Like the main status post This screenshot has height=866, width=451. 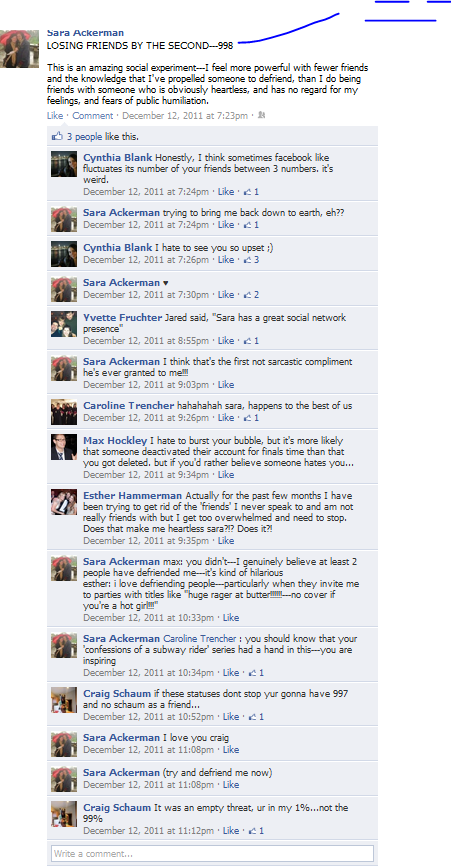pyautogui.click(x=55, y=115)
